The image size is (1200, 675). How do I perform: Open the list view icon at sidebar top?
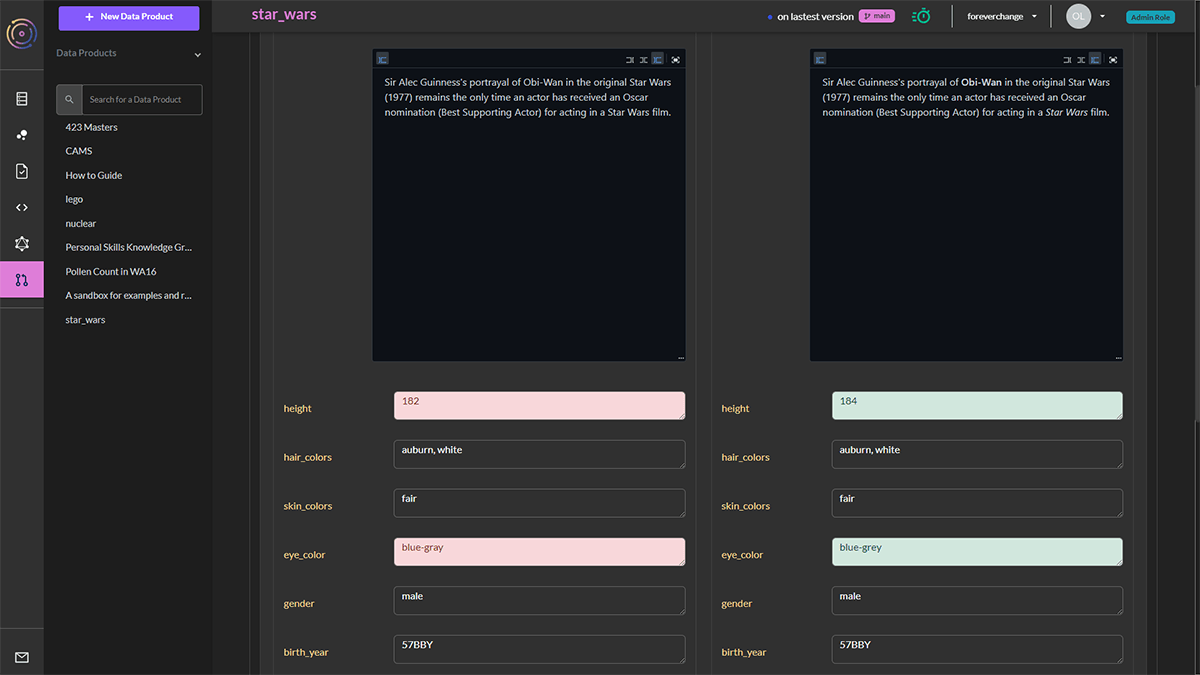point(22,97)
